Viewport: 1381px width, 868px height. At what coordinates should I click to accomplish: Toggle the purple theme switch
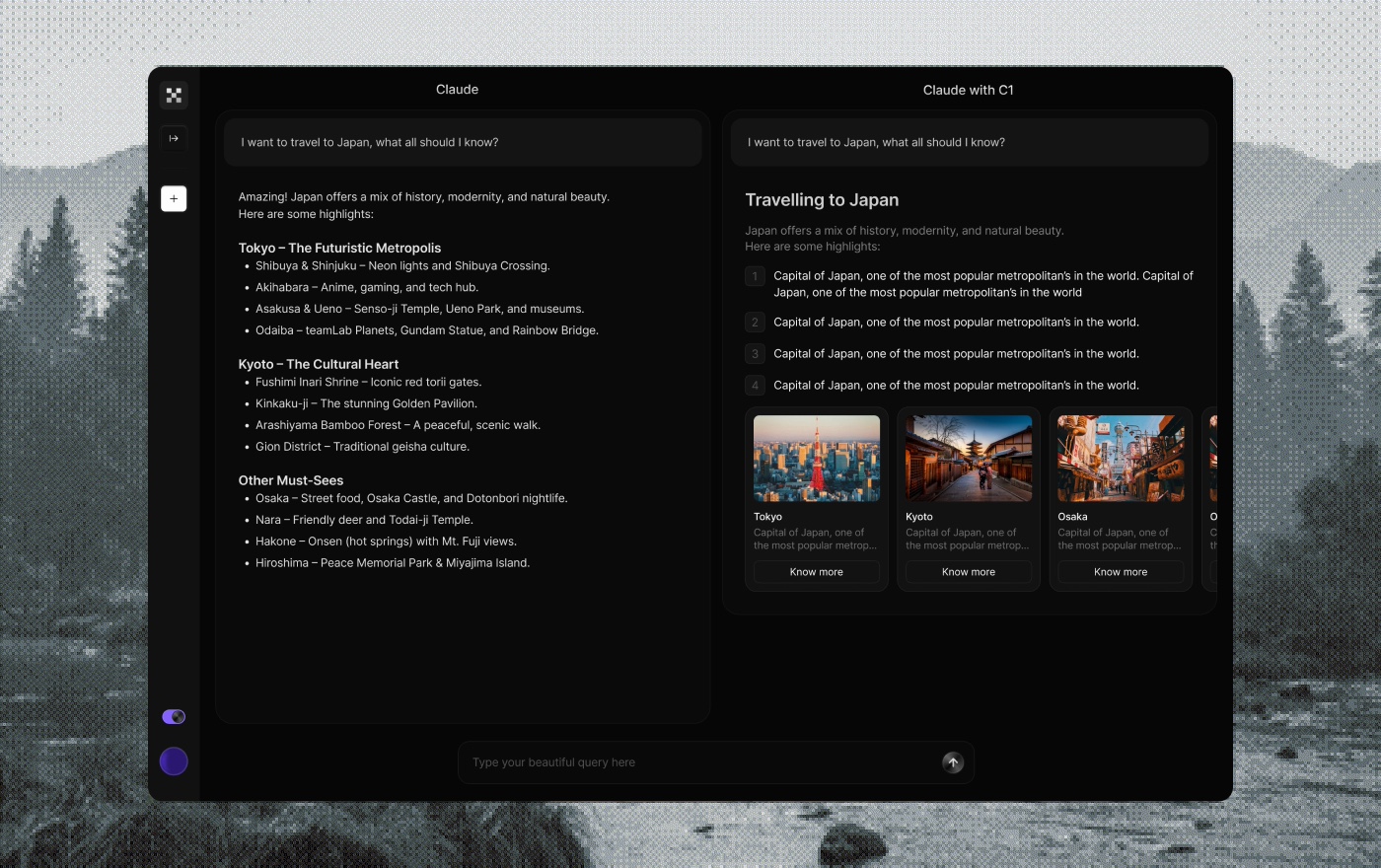pos(174,717)
